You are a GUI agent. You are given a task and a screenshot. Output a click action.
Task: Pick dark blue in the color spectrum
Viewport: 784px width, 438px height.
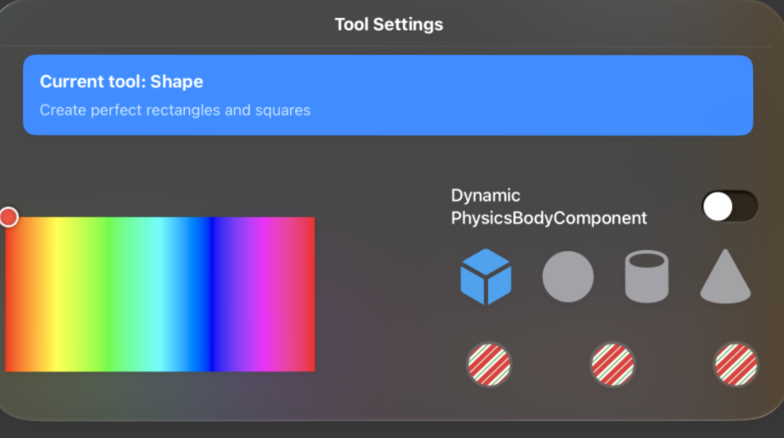213,294
